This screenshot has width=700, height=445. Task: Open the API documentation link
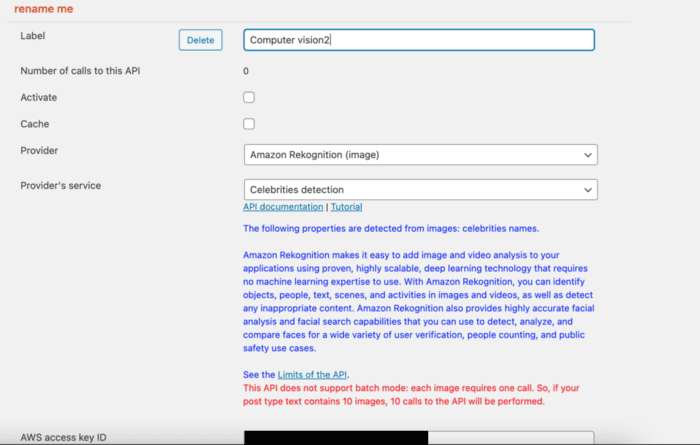tap(283, 207)
